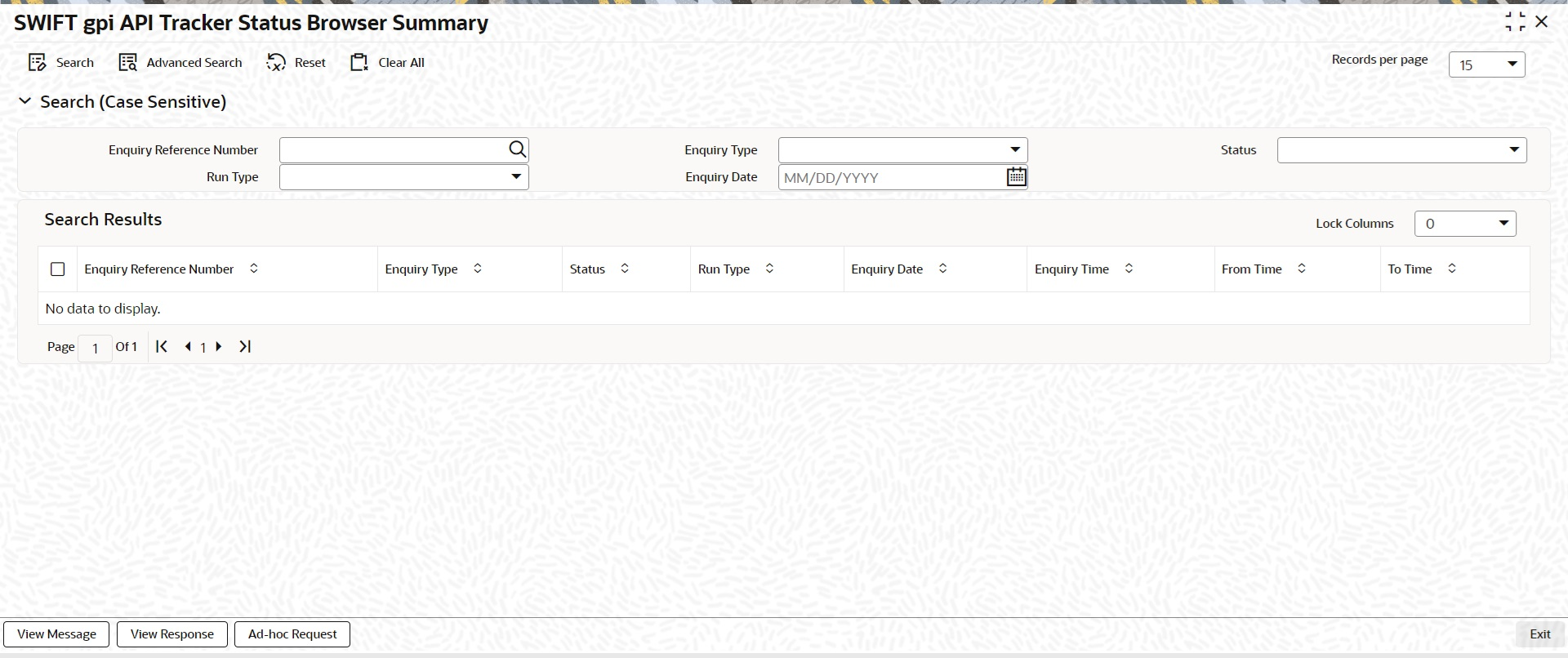Sort by Enquiry Time column
The image size is (1568, 658).
point(1129,269)
